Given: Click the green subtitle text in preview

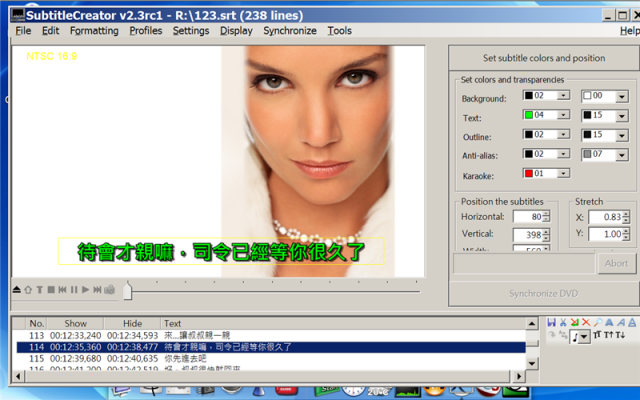Looking at the screenshot, I should (221, 252).
